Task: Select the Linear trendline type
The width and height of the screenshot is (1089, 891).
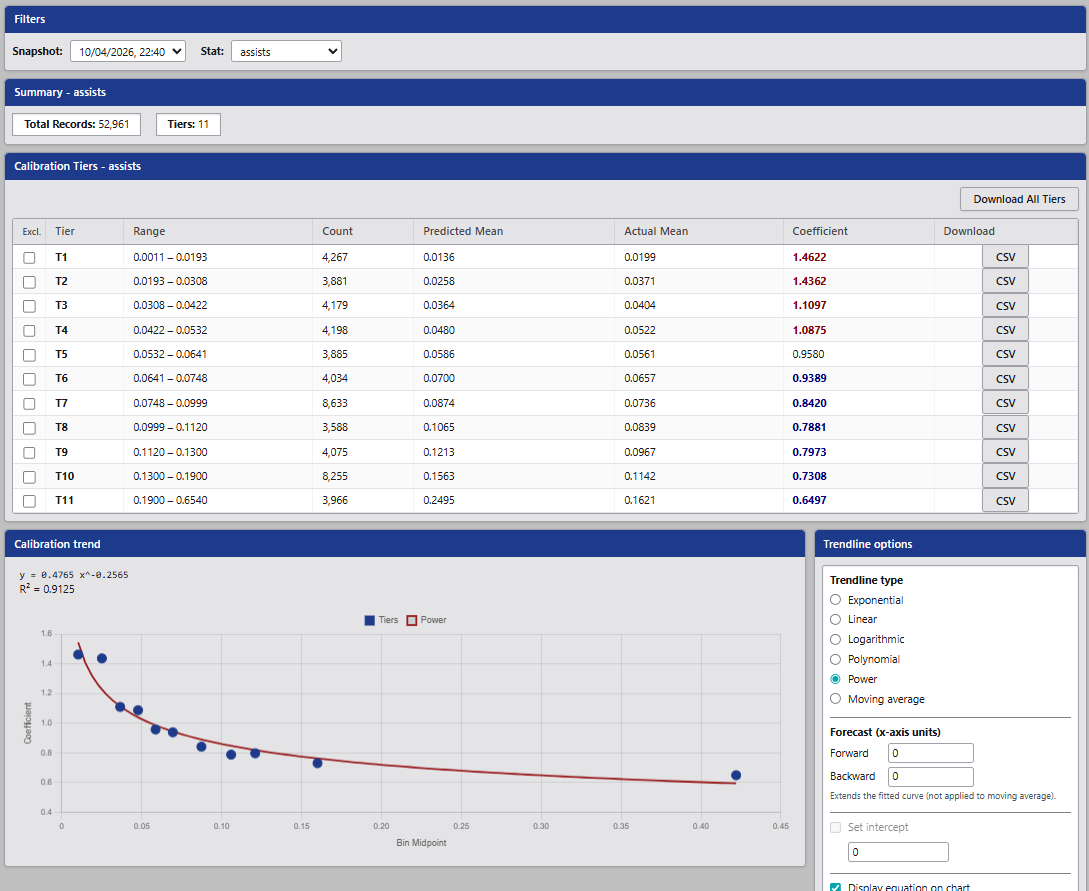Action: pyautogui.click(x=836, y=619)
